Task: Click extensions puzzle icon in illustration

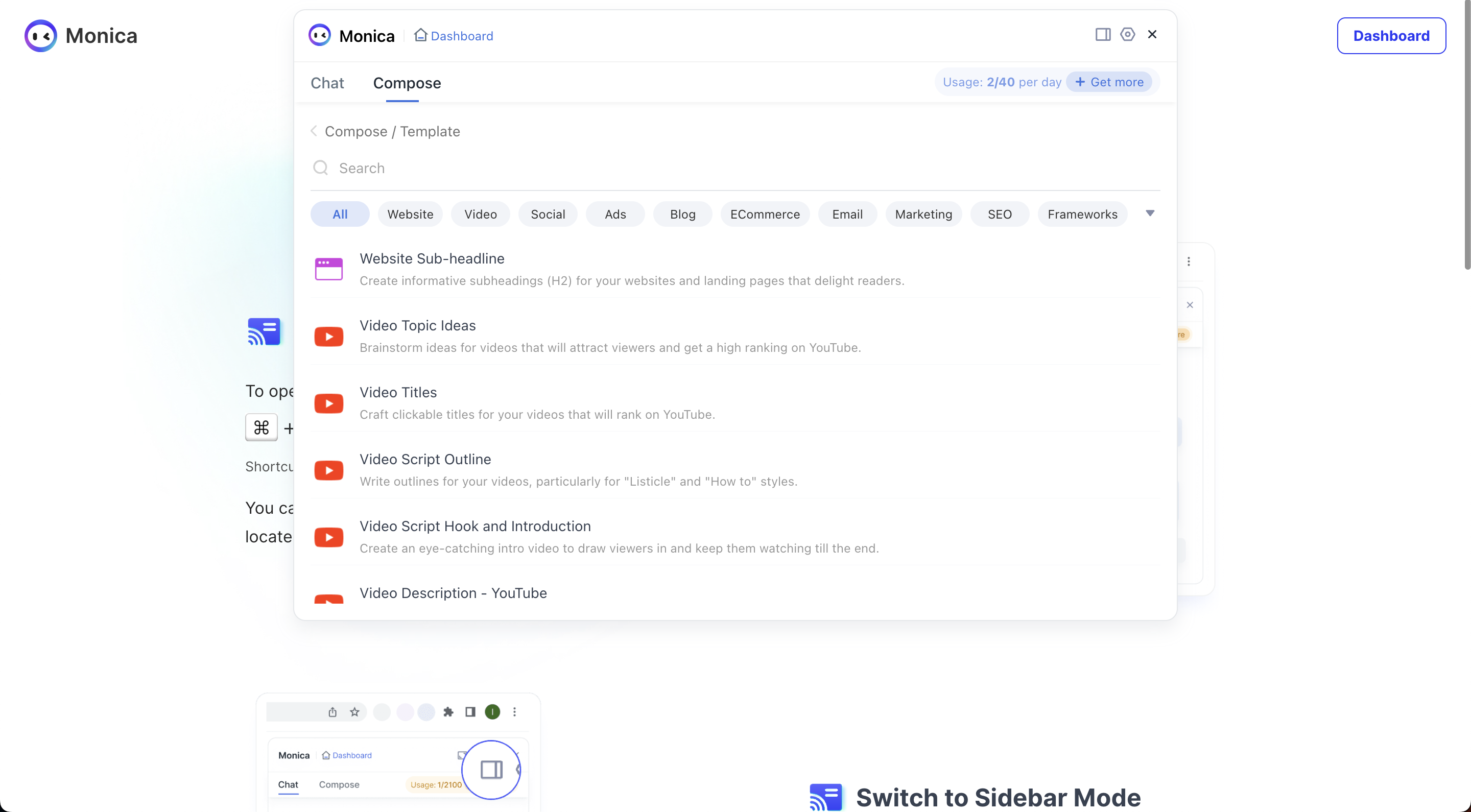Action: click(x=448, y=711)
